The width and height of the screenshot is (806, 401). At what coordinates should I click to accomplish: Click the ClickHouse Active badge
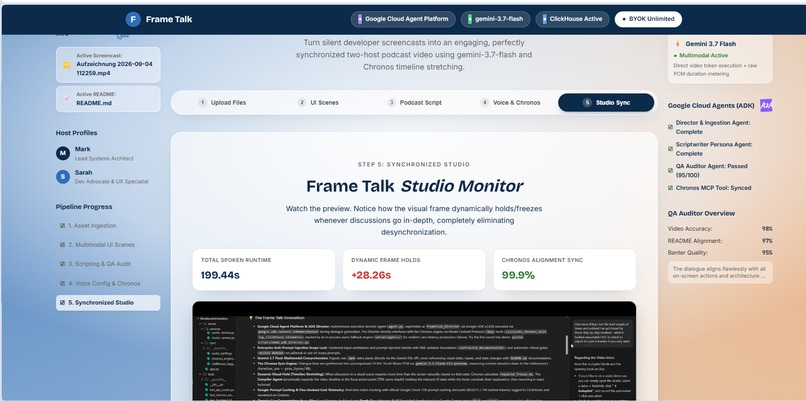[572, 19]
